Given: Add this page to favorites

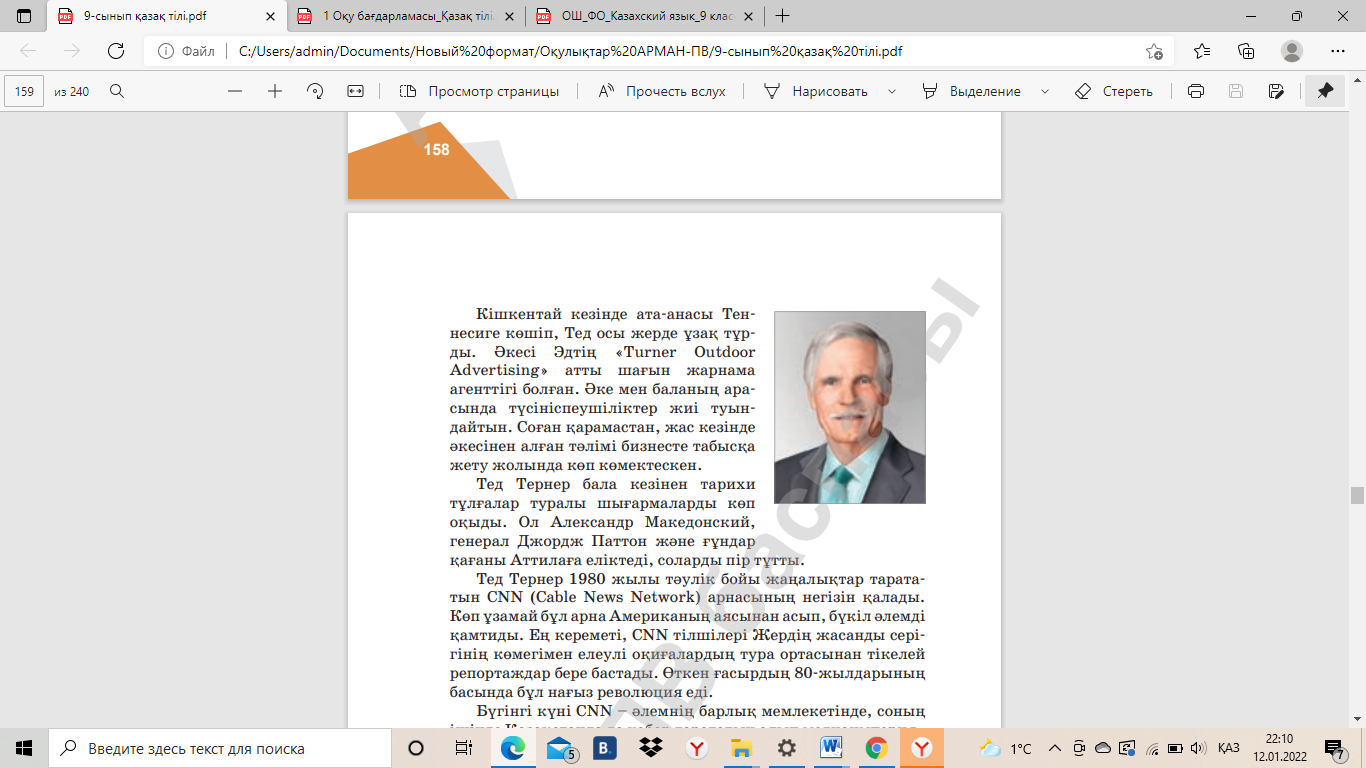Looking at the screenshot, I should (1154, 52).
